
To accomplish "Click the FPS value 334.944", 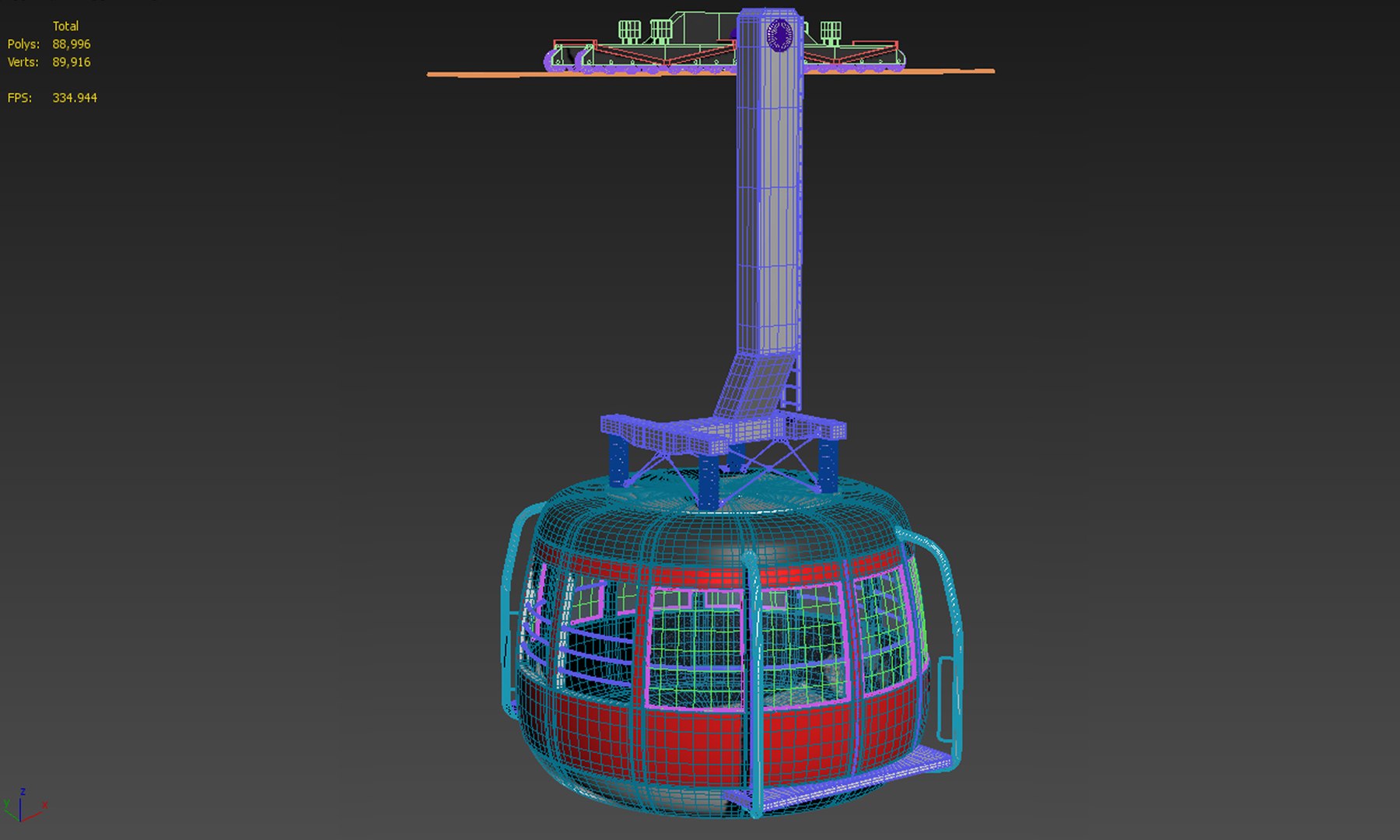I will [x=75, y=98].
